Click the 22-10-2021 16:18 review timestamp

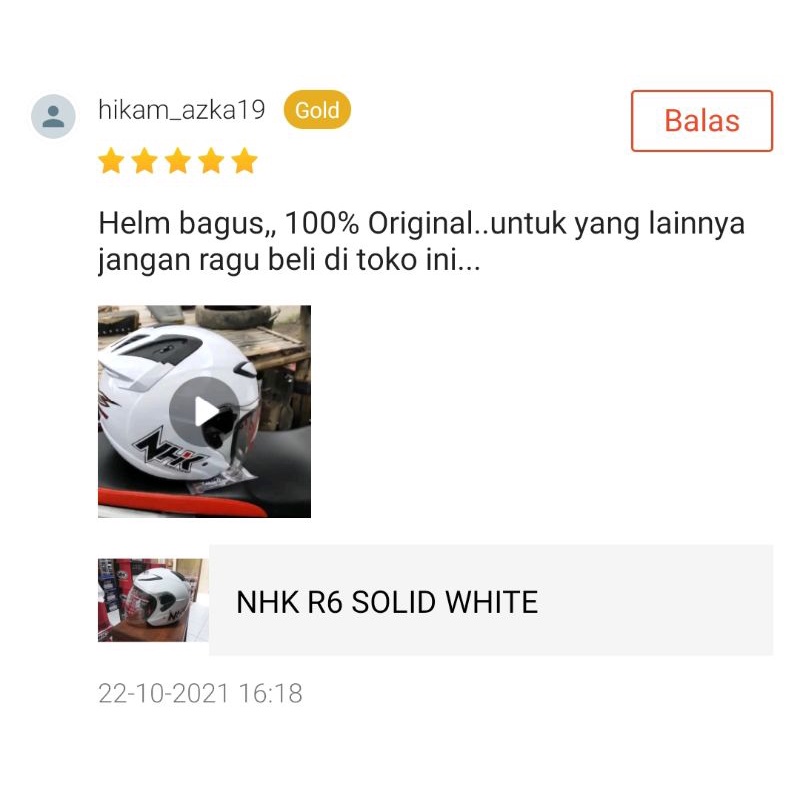point(200,693)
